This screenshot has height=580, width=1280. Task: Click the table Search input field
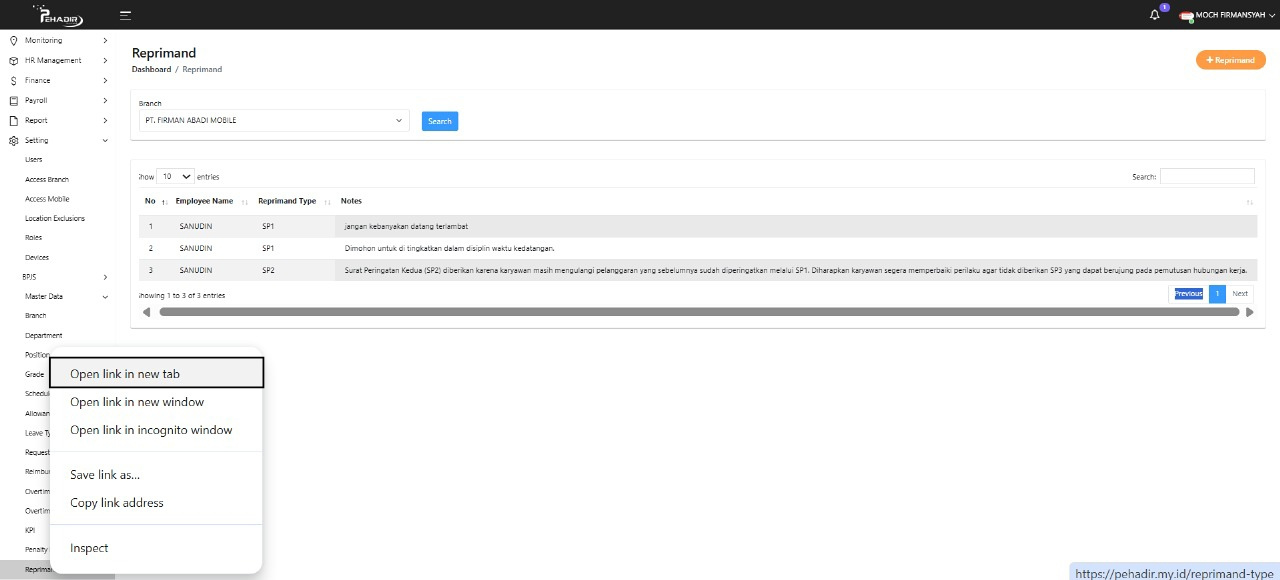click(1206, 177)
